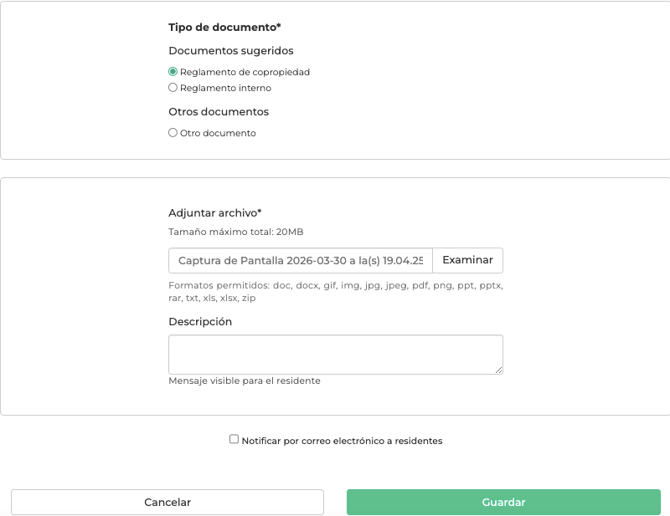This screenshot has width=670, height=516.
Task: Click the Reglamento interno label text
Action: click(x=226, y=88)
